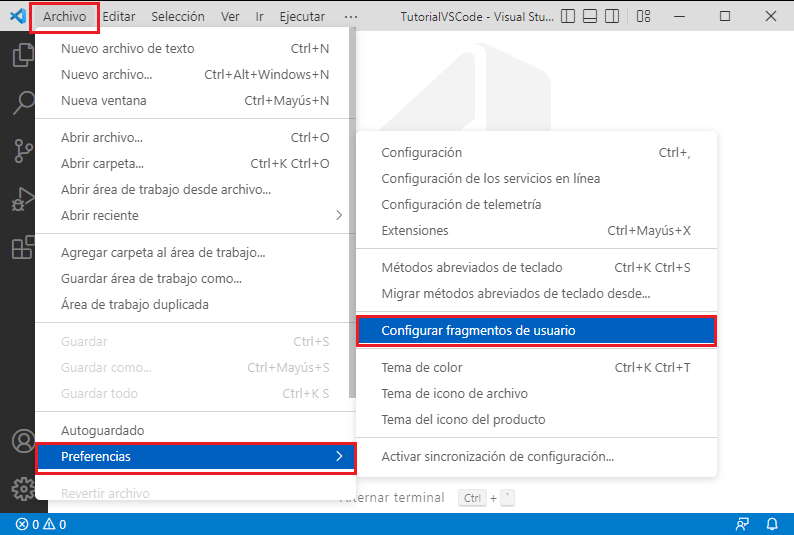Choose Tema del icono del producto
Image resolution: width=794 pixels, height=535 pixels.
coord(536,420)
